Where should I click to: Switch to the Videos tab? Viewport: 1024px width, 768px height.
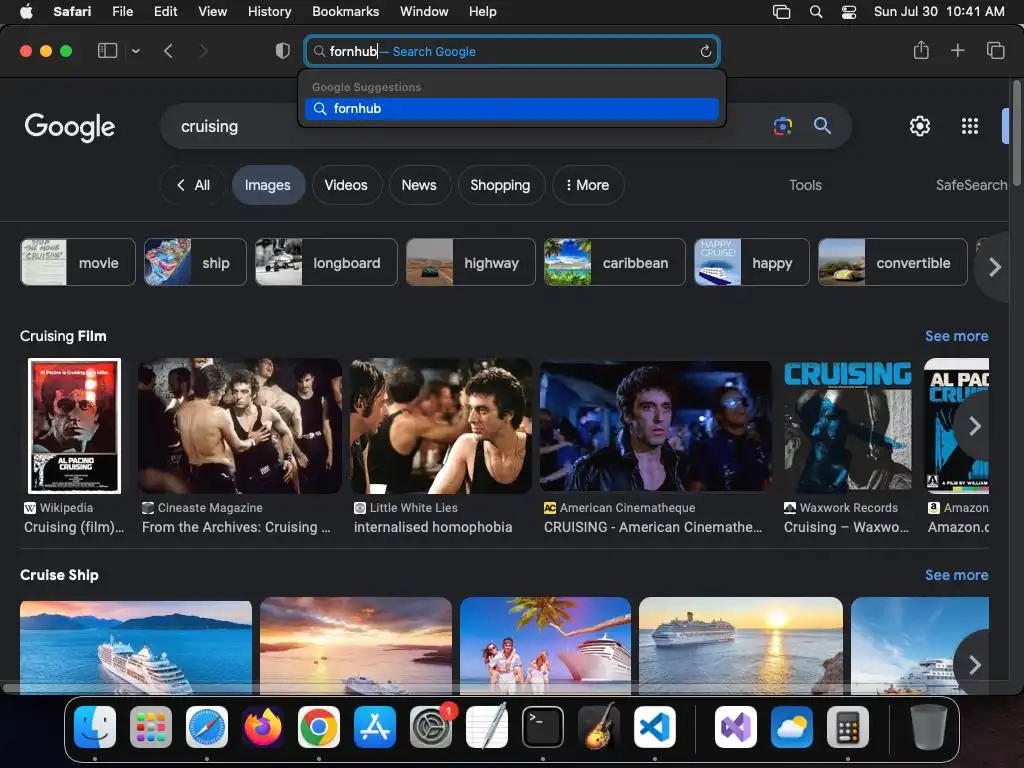pyautogui.click(x=346, y=185)
